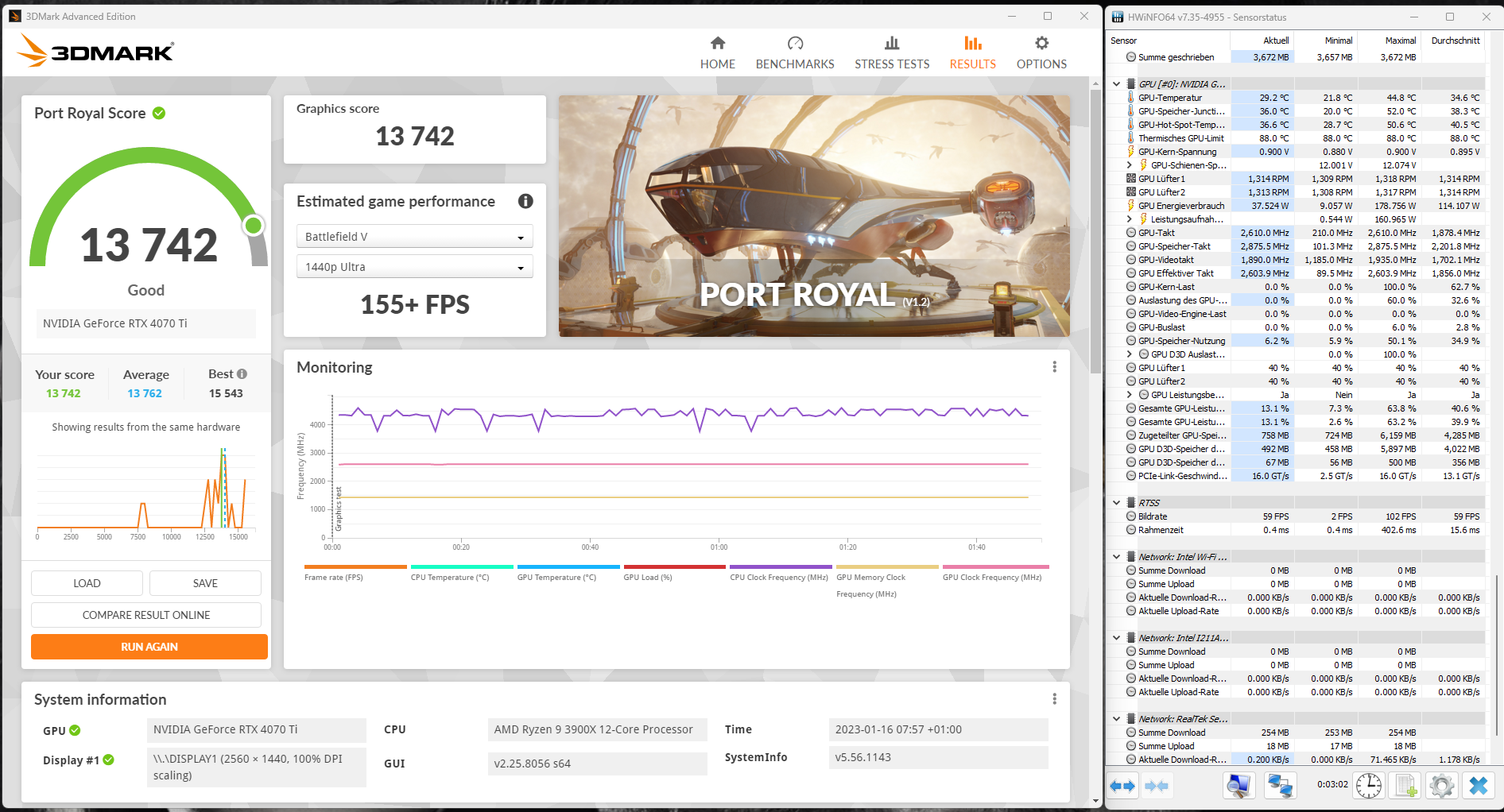Screen dimensions: 1504x812
Task: Expand the GPU-Schienen-Sp... row
Action: coord(1129,165)
